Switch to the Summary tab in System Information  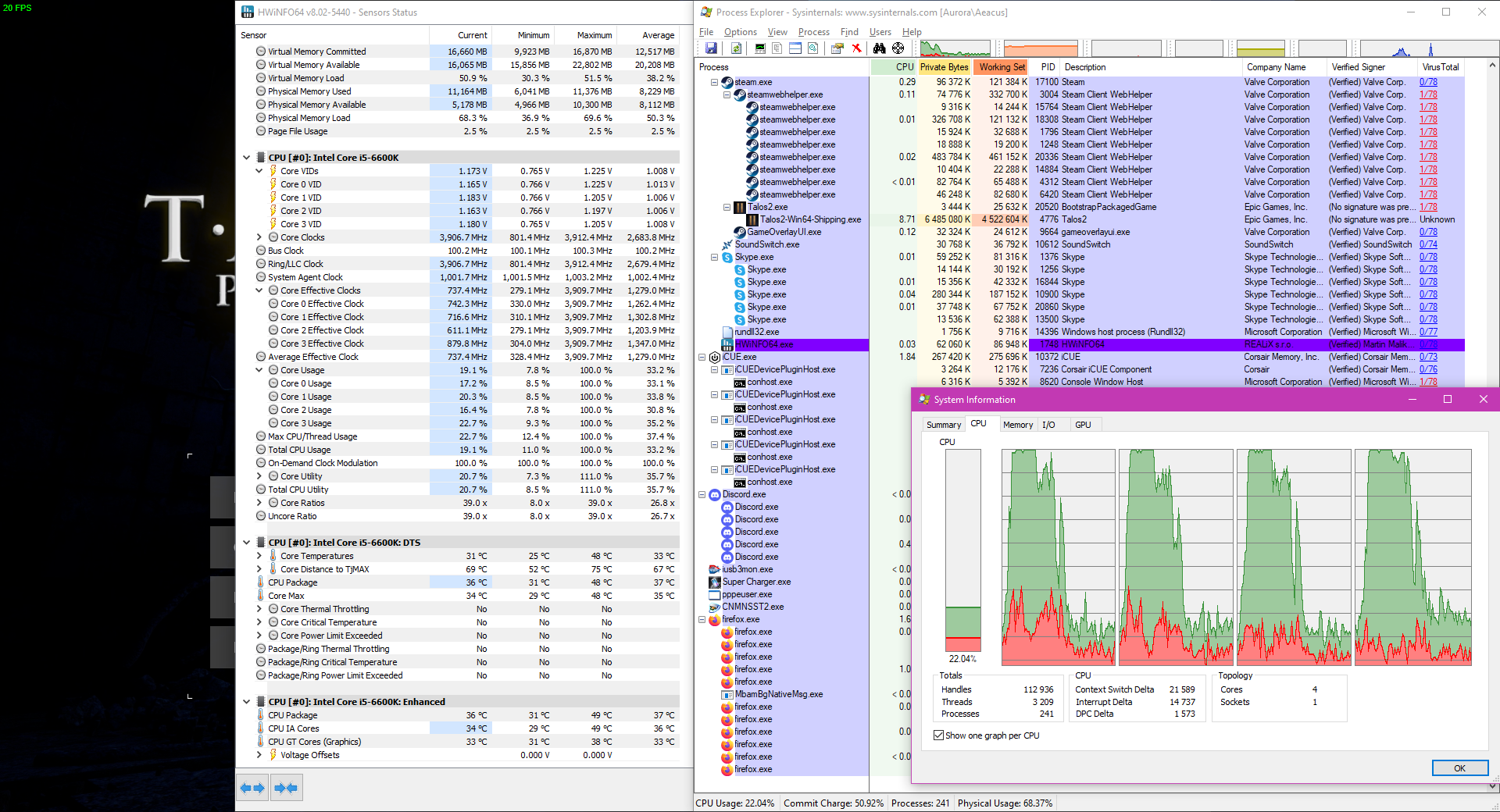coord(944,425)
